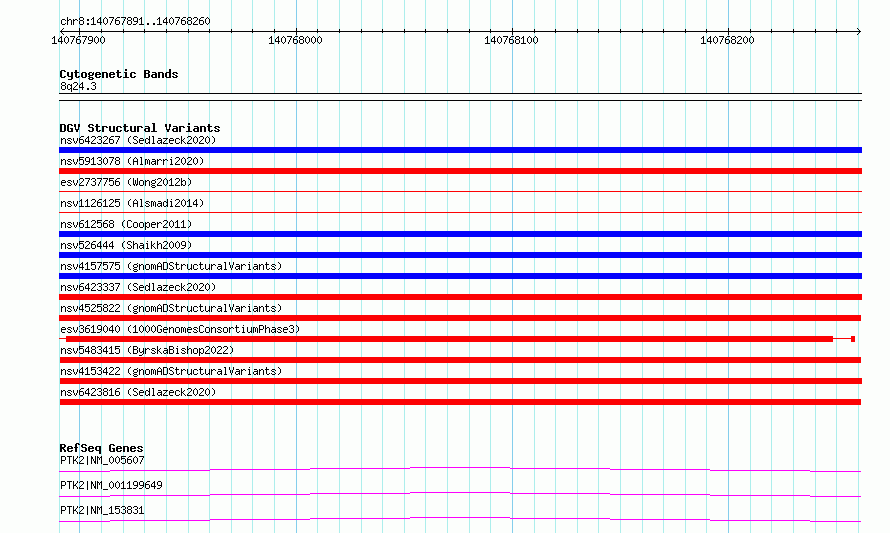Click ruler position 140768000
Screen dimensions: 890x533
[x=295, y=40]
